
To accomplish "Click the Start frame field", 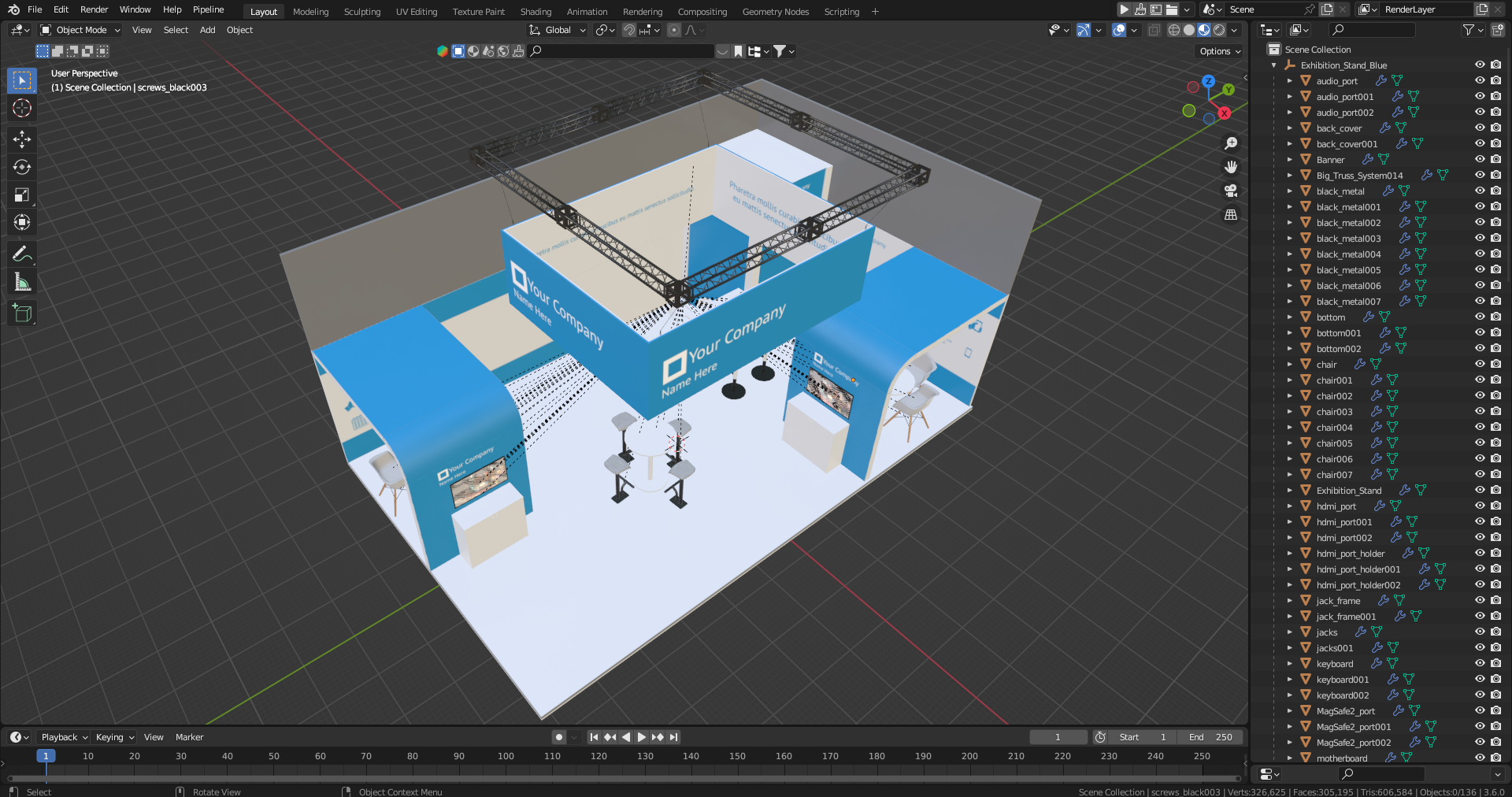I will [1143, 737].
